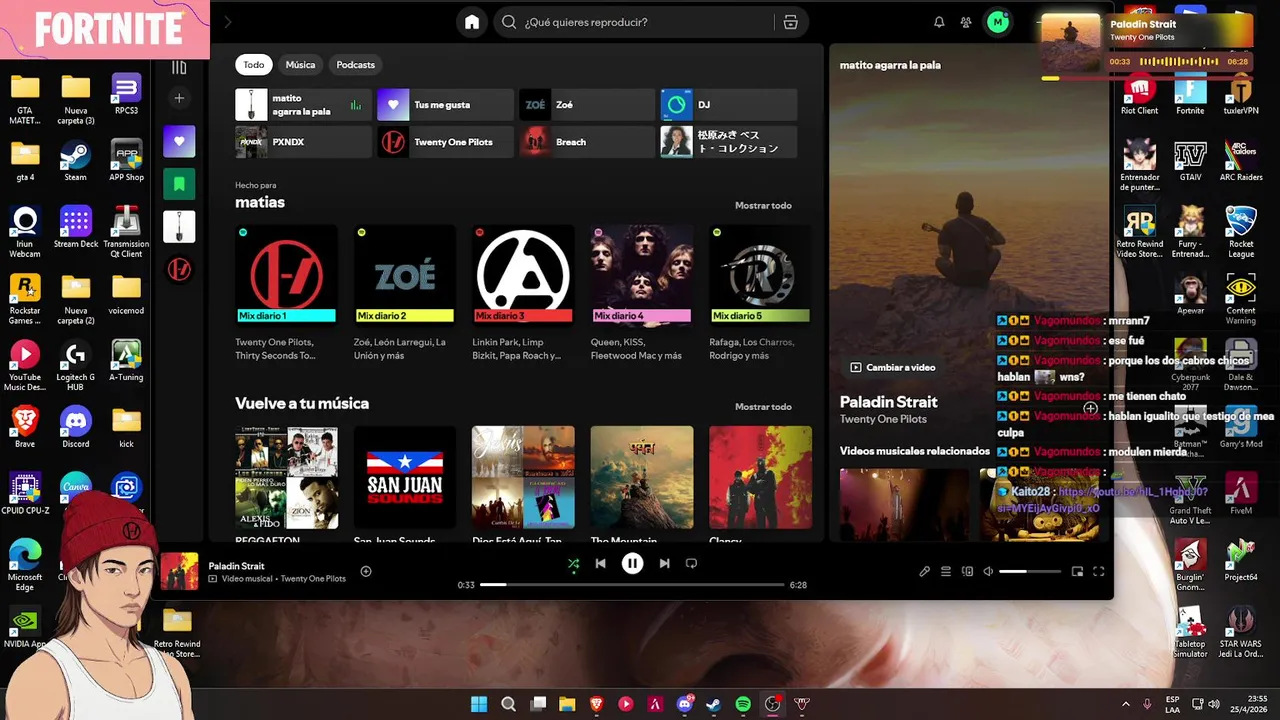Open the play queue icon
The height and width of the screenshot is (720, 1280).
[x=946, y=572]
